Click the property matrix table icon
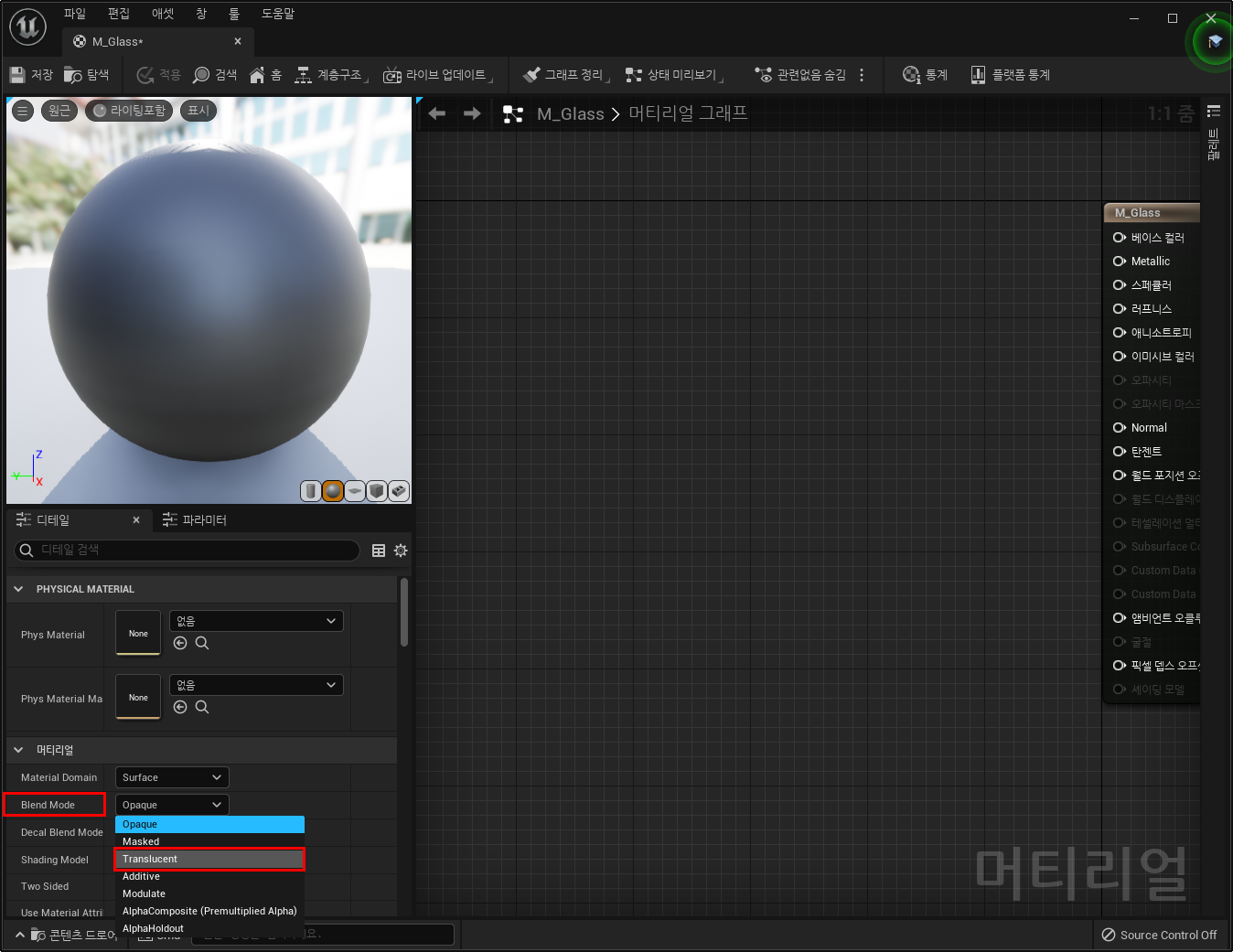 379,551
